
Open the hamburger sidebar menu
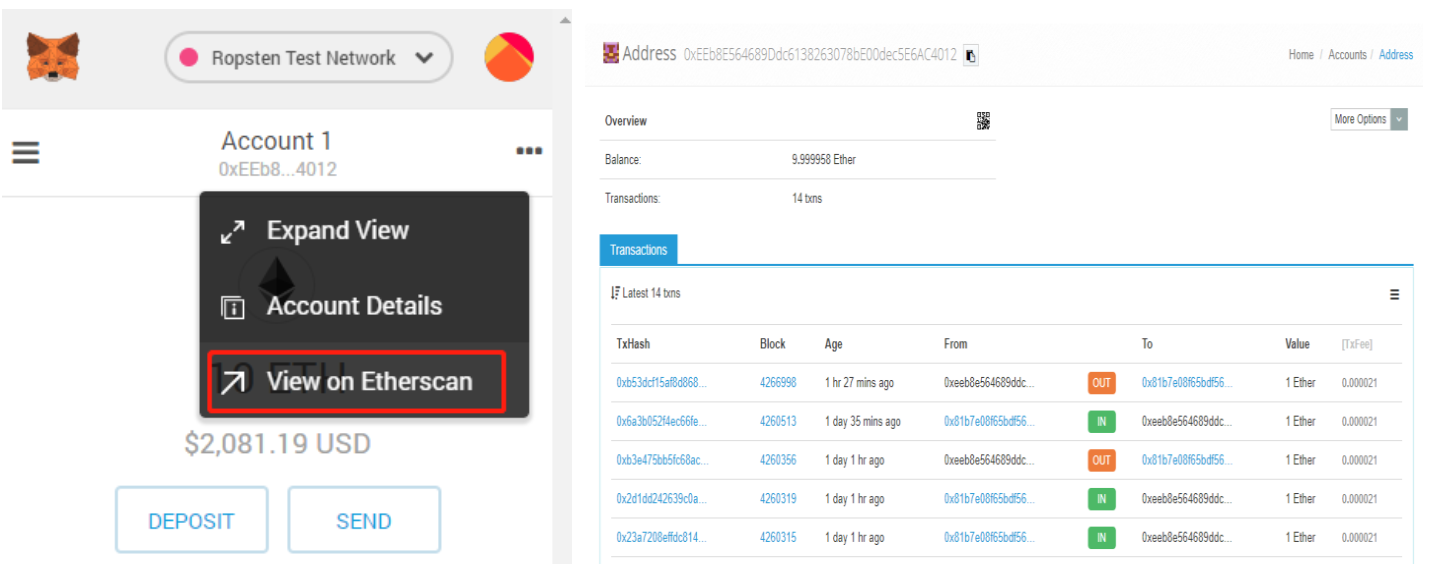[x=26, y=153]
